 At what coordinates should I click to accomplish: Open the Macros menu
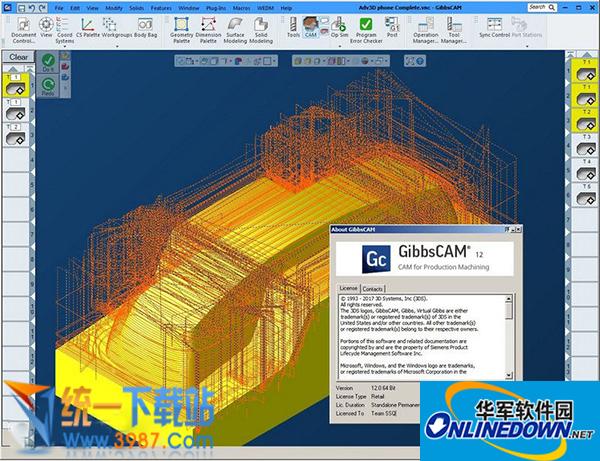pos(241,8)
